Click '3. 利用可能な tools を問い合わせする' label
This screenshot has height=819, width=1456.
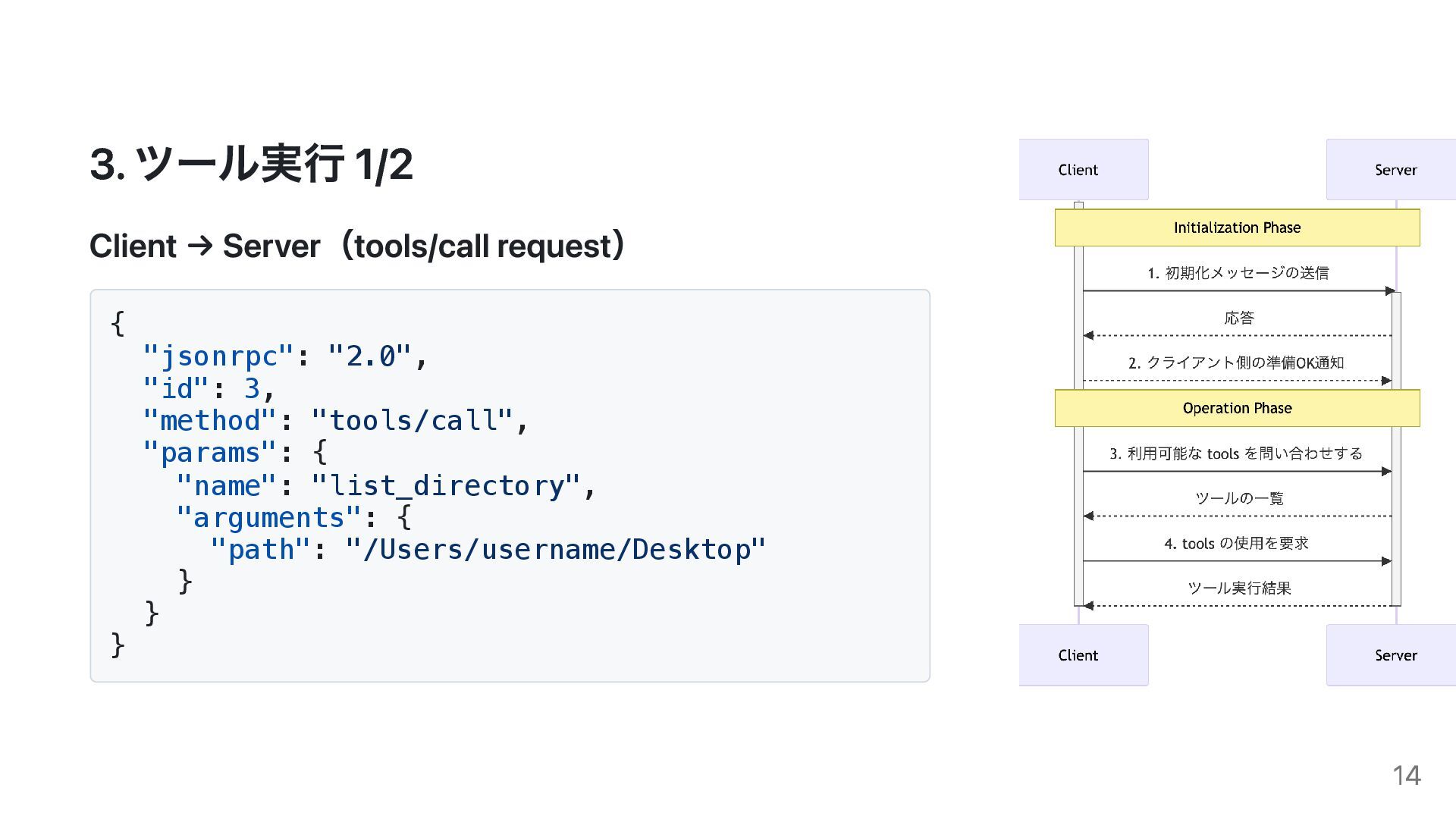pos(1236,453)
